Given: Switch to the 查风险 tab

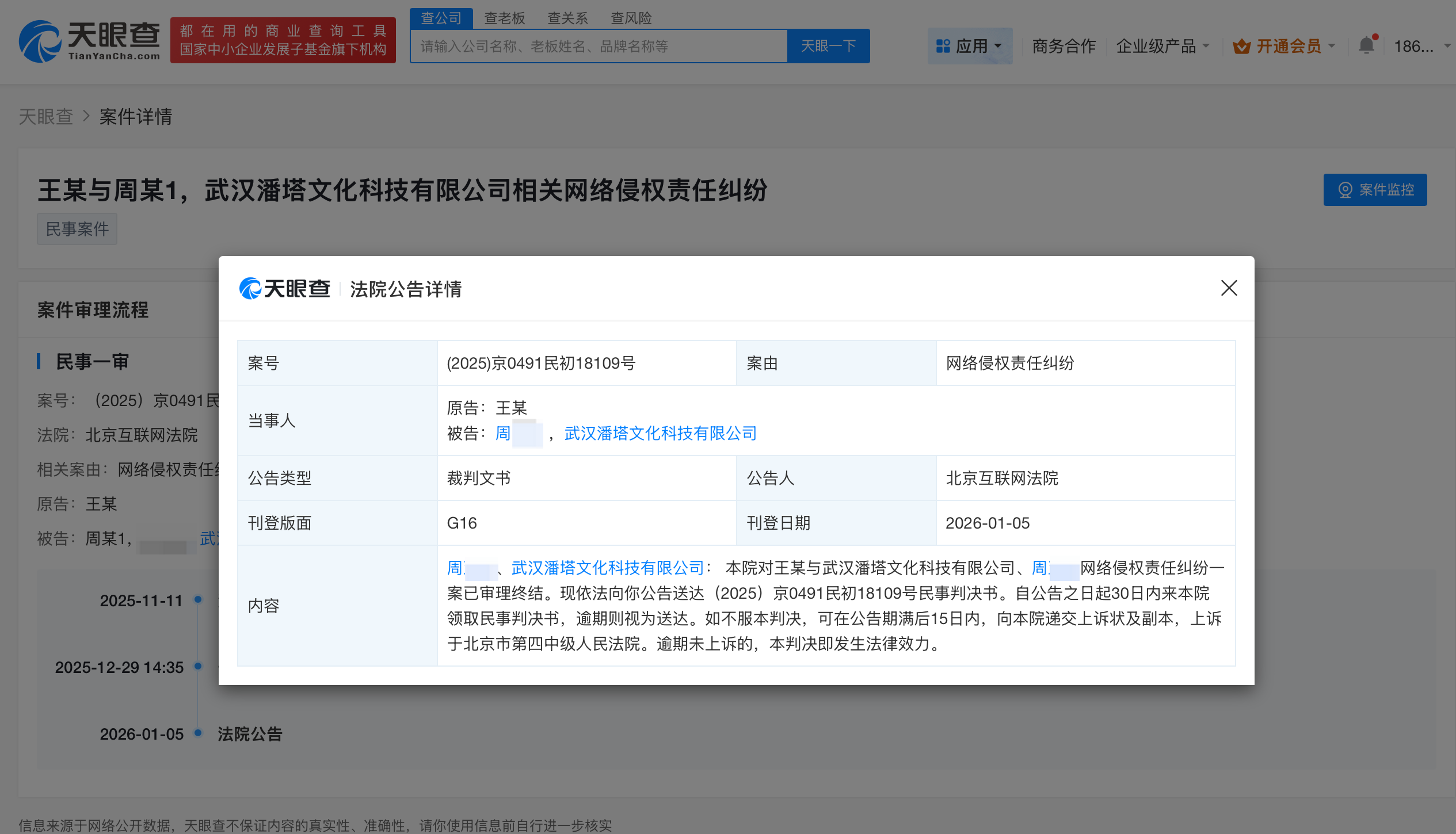Looking at the screenshot, I should (631, 18).
